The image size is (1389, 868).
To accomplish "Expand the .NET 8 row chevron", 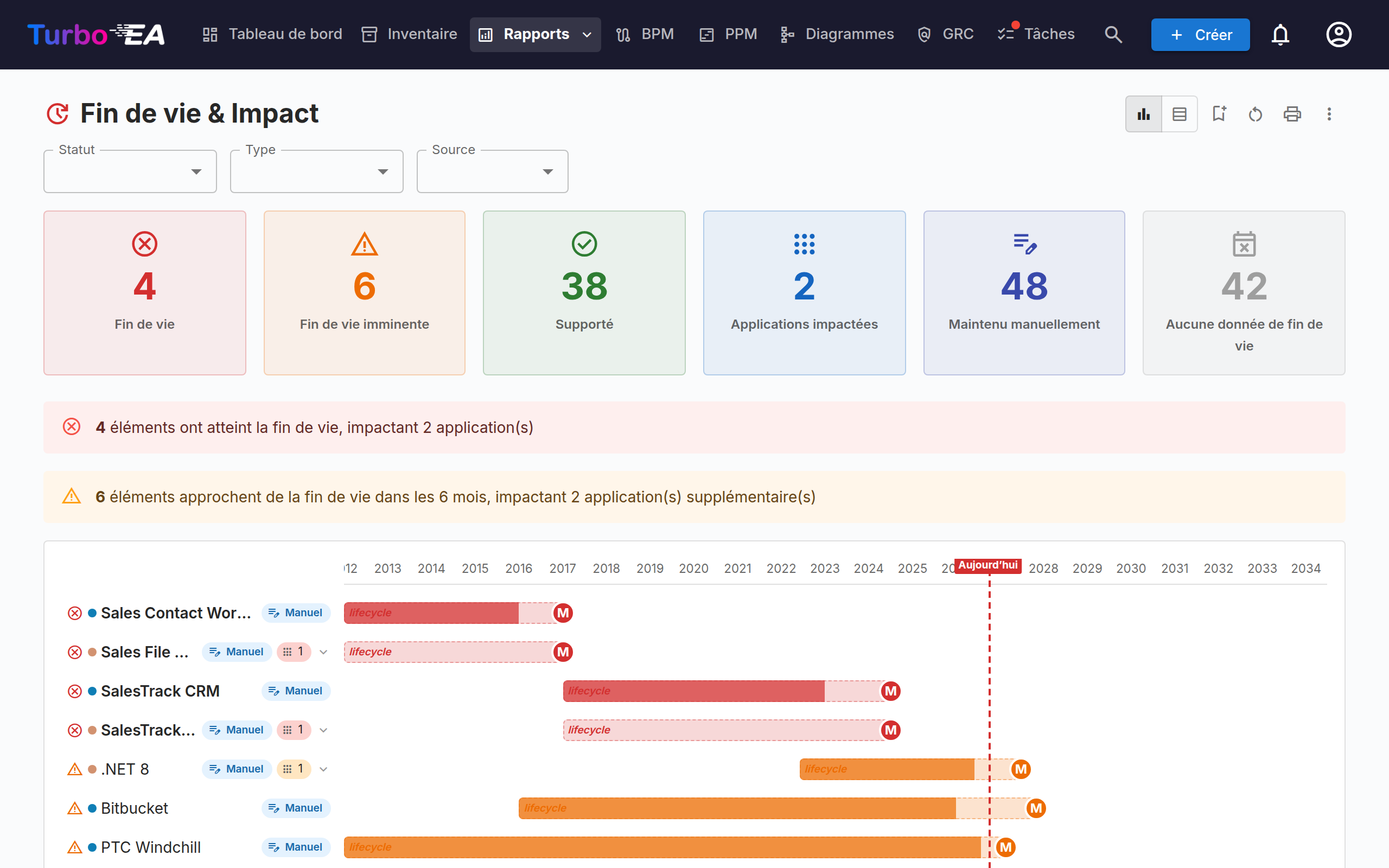I will pos(324,769).
